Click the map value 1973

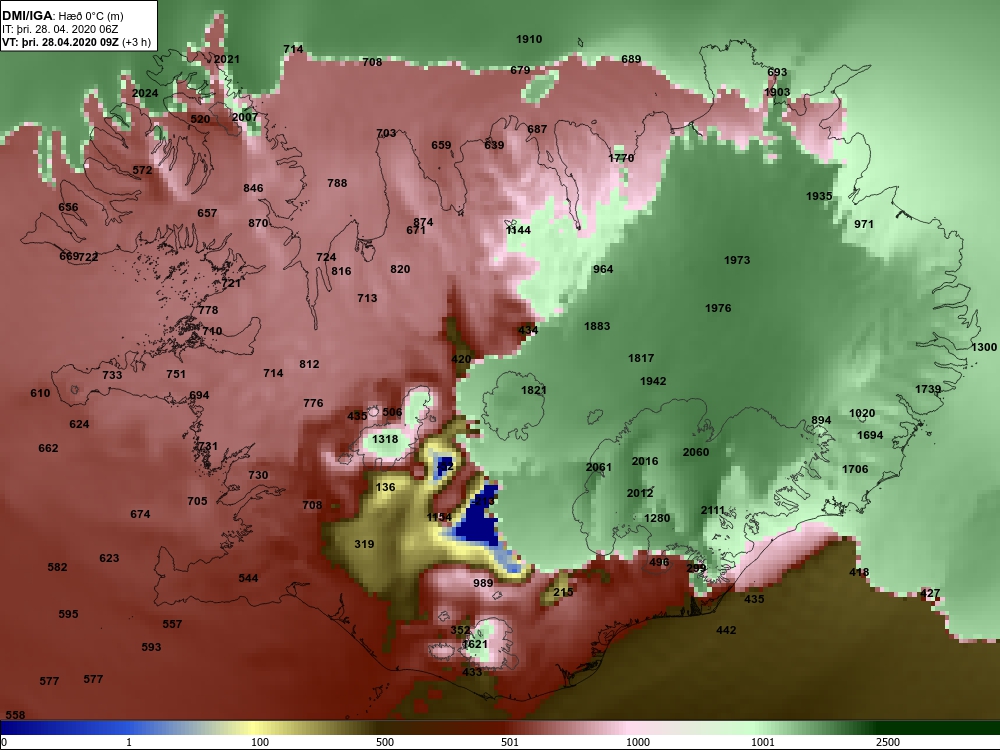[737, 260]
